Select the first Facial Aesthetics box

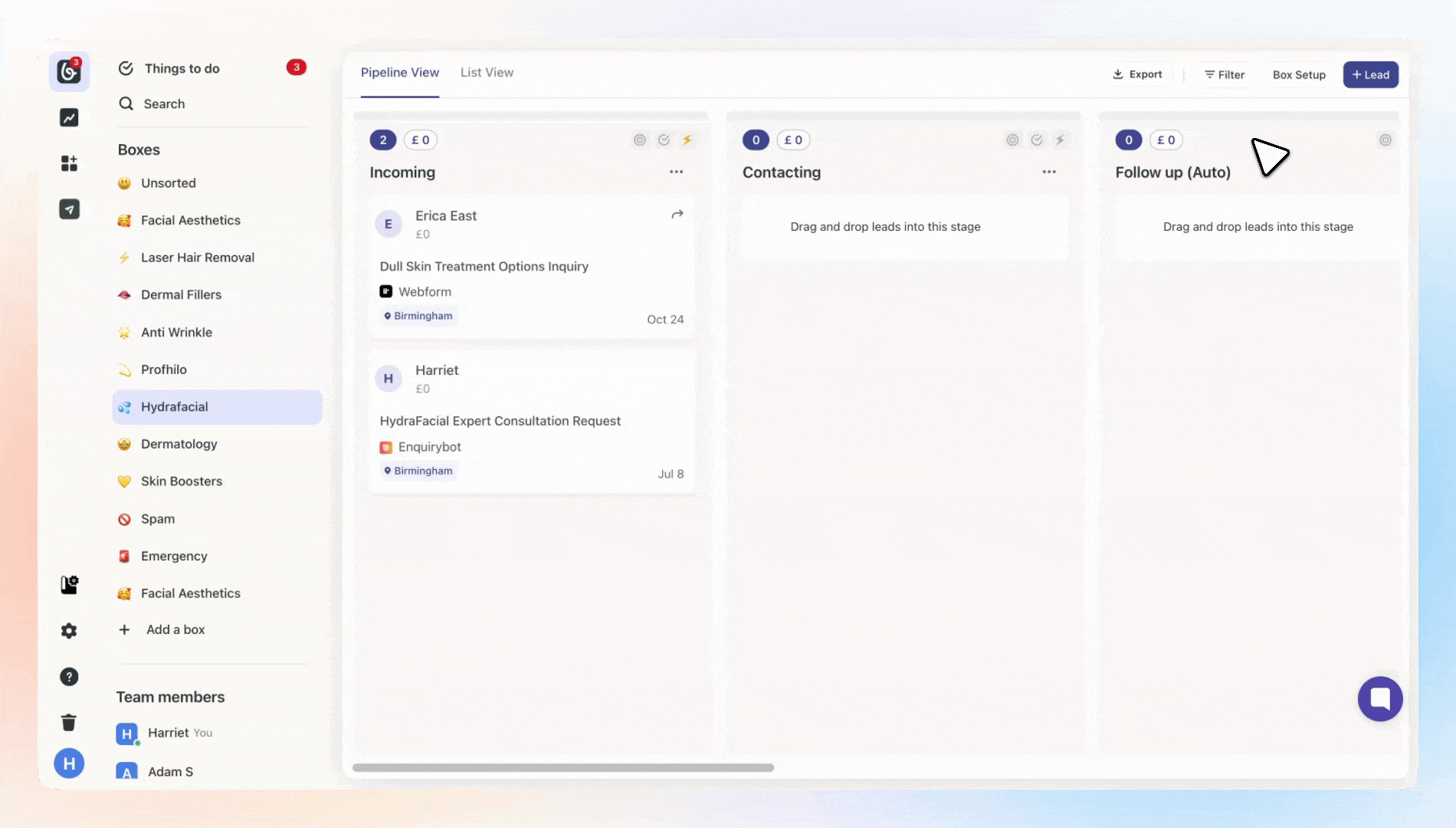[x=218, y=220]
